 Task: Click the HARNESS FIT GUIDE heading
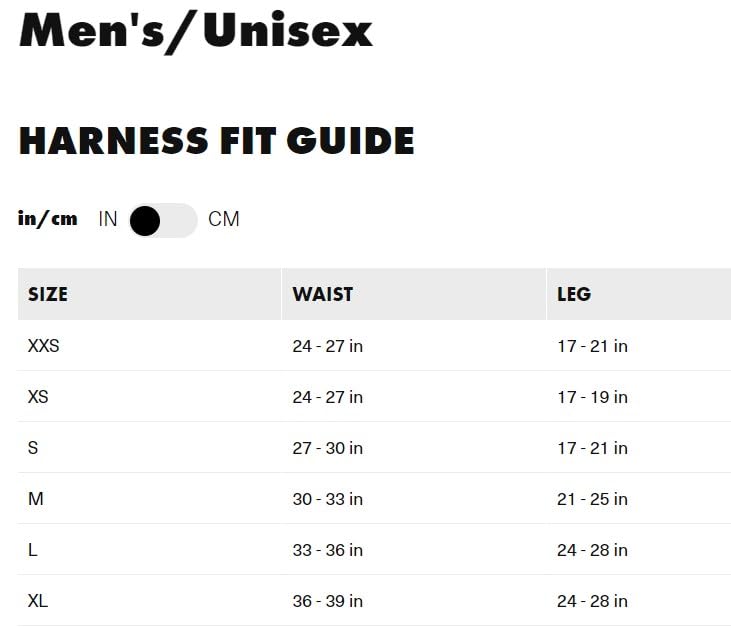(x=216, y=141)
